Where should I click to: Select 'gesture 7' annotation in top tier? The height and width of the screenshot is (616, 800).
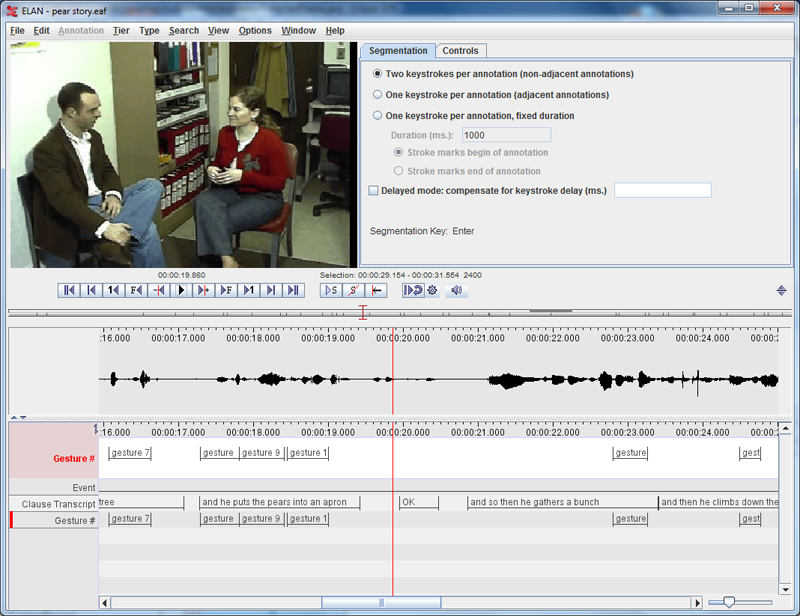(130, 453)
